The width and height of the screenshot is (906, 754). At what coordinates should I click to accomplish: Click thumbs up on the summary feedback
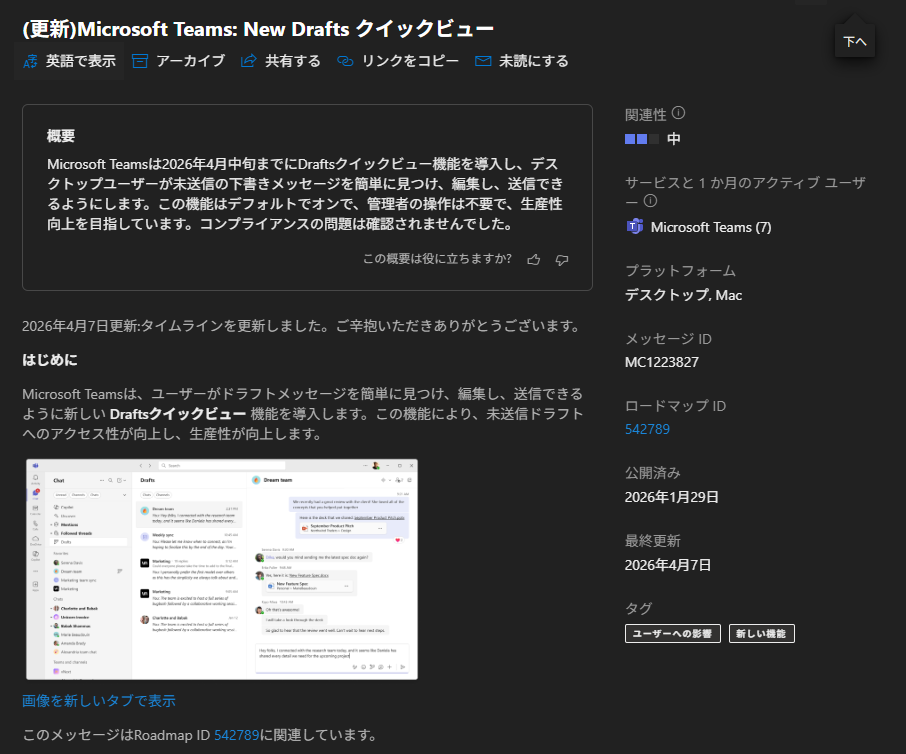point(534,260)
